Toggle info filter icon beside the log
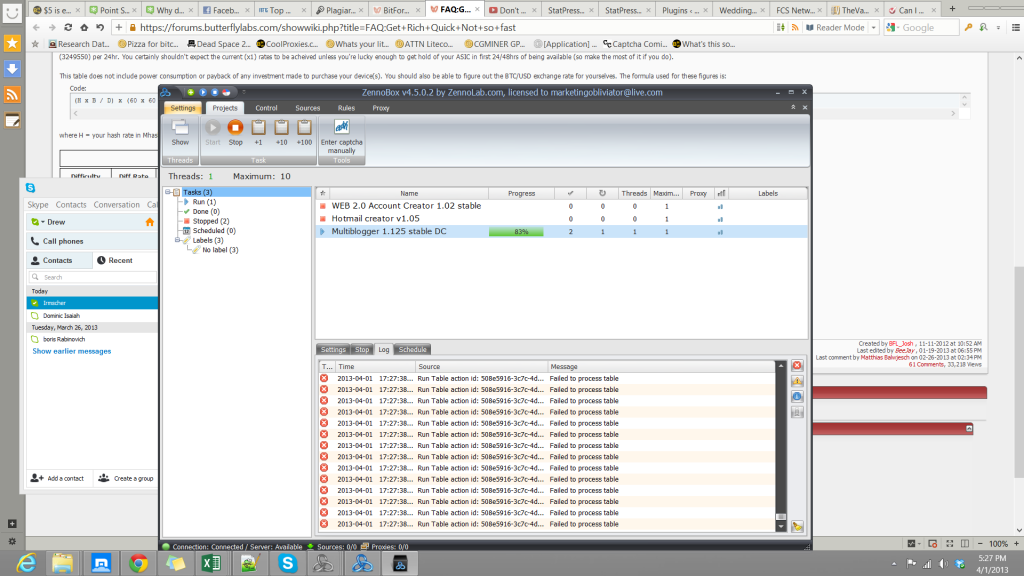 point(797,397)
